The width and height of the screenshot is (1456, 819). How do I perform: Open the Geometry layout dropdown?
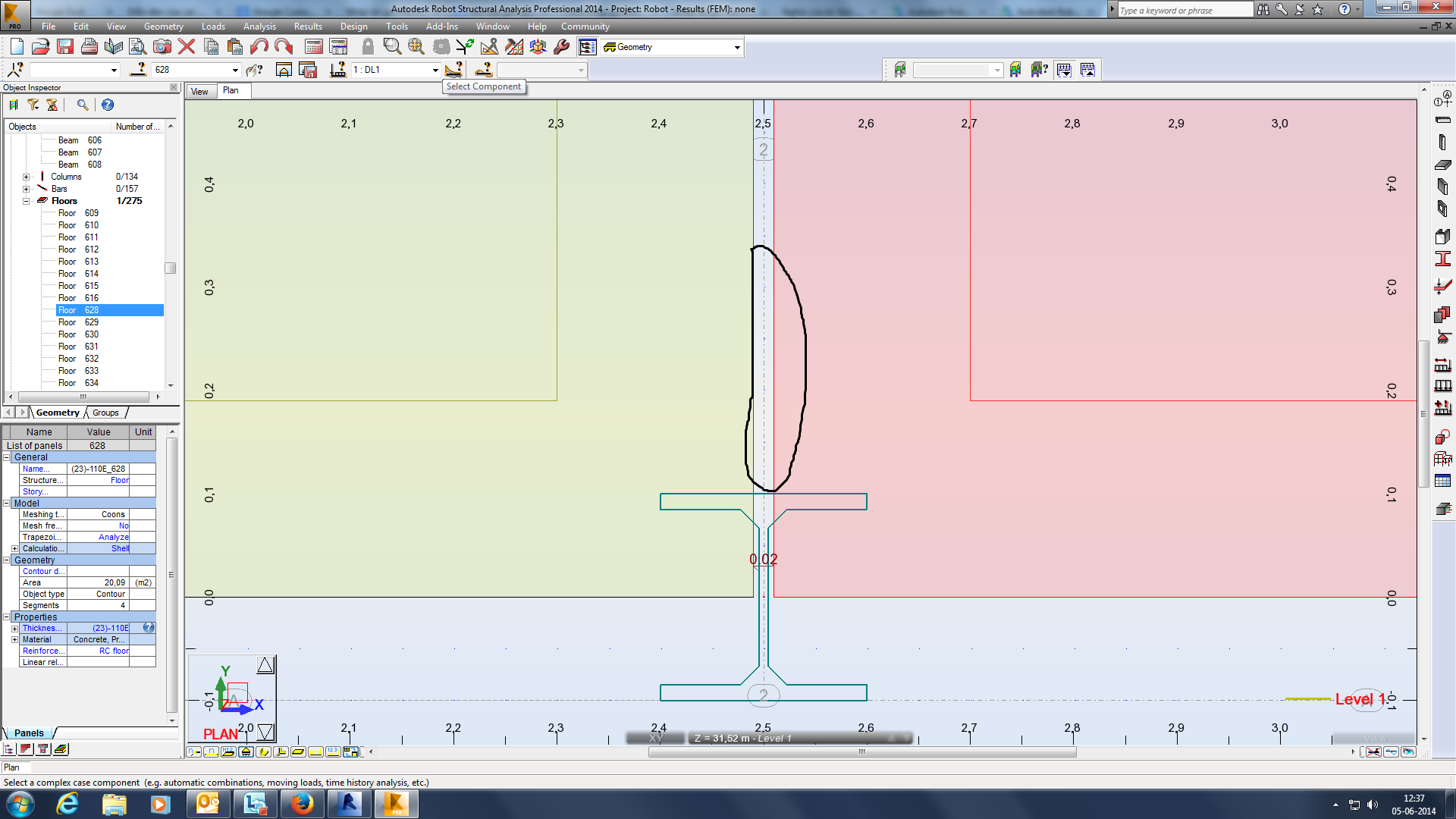tap(736, 47)
